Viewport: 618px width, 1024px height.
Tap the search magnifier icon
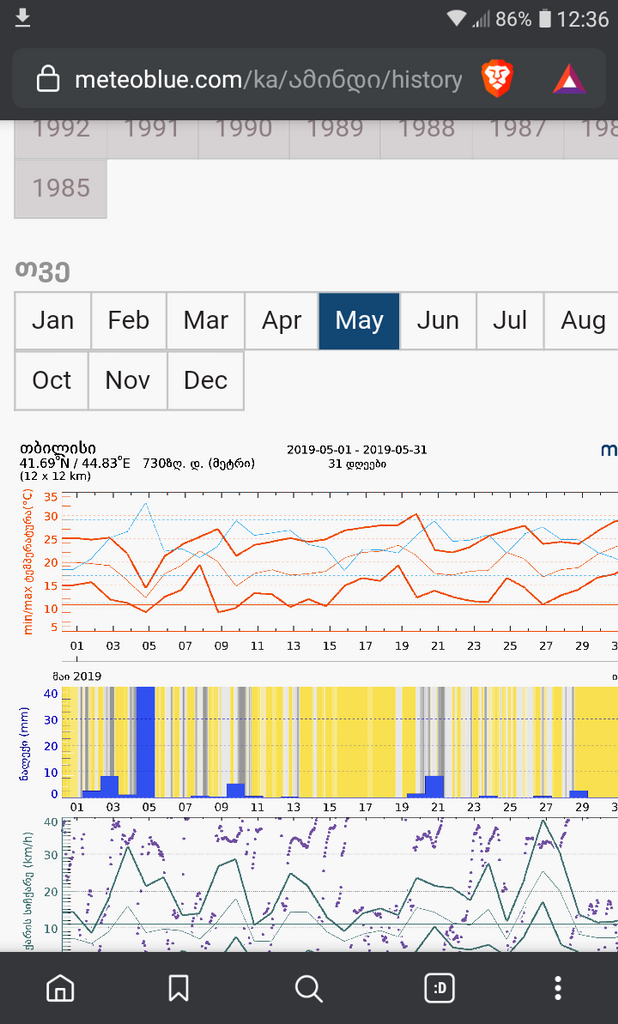click(x=309, y=988)
